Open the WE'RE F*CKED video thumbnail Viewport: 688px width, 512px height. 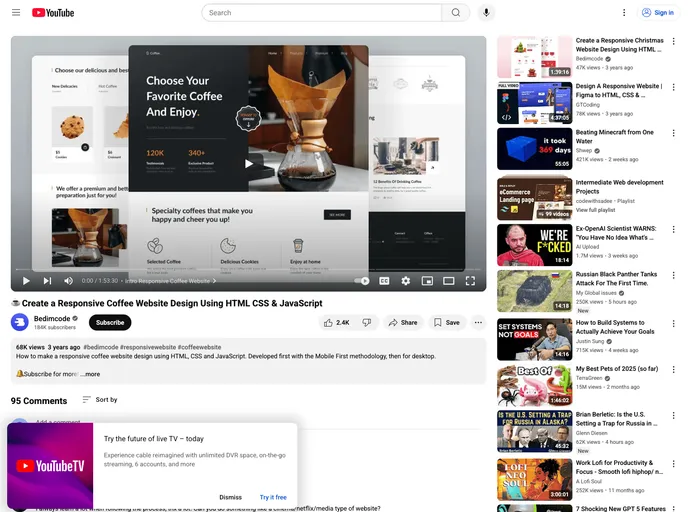click(x=534, y=245)
